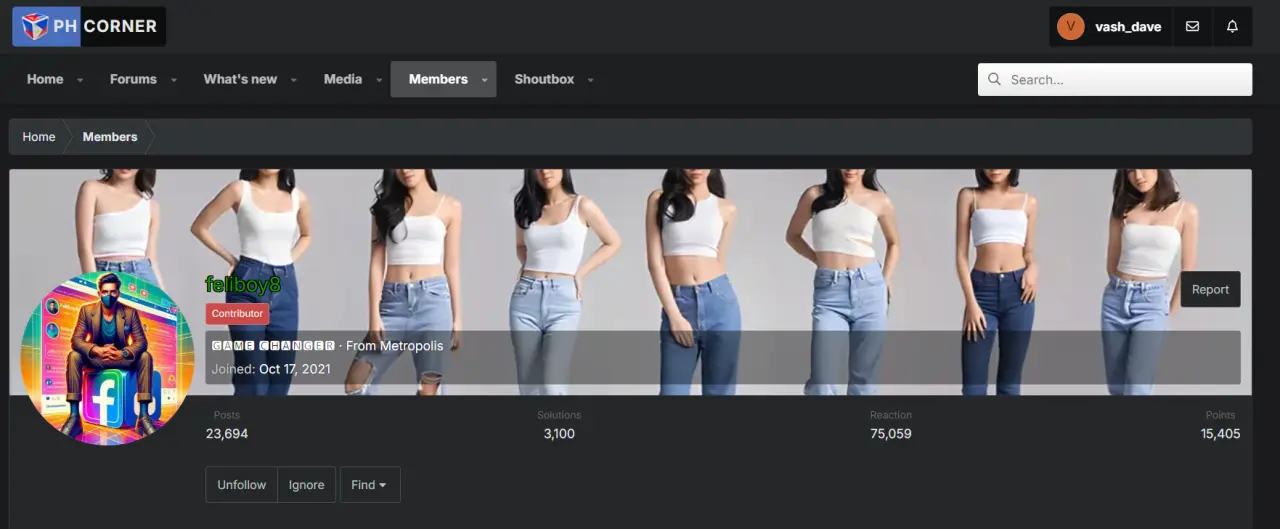
Task: Open the 3,100 solutions count
Action: coord(559,434)
